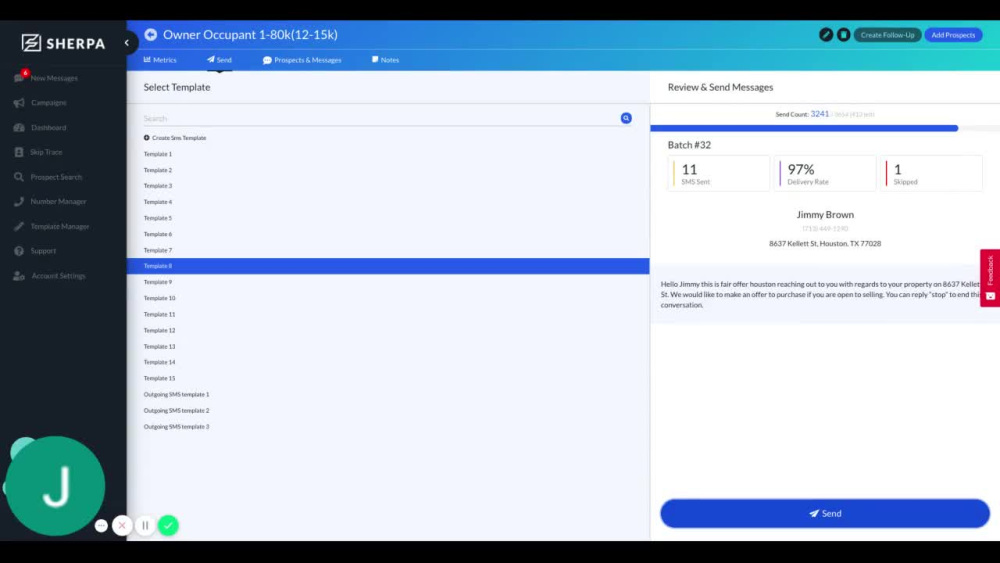Click the Account Settings user icon
This screenshot has height=563, width=1000.
click(19, 276)
